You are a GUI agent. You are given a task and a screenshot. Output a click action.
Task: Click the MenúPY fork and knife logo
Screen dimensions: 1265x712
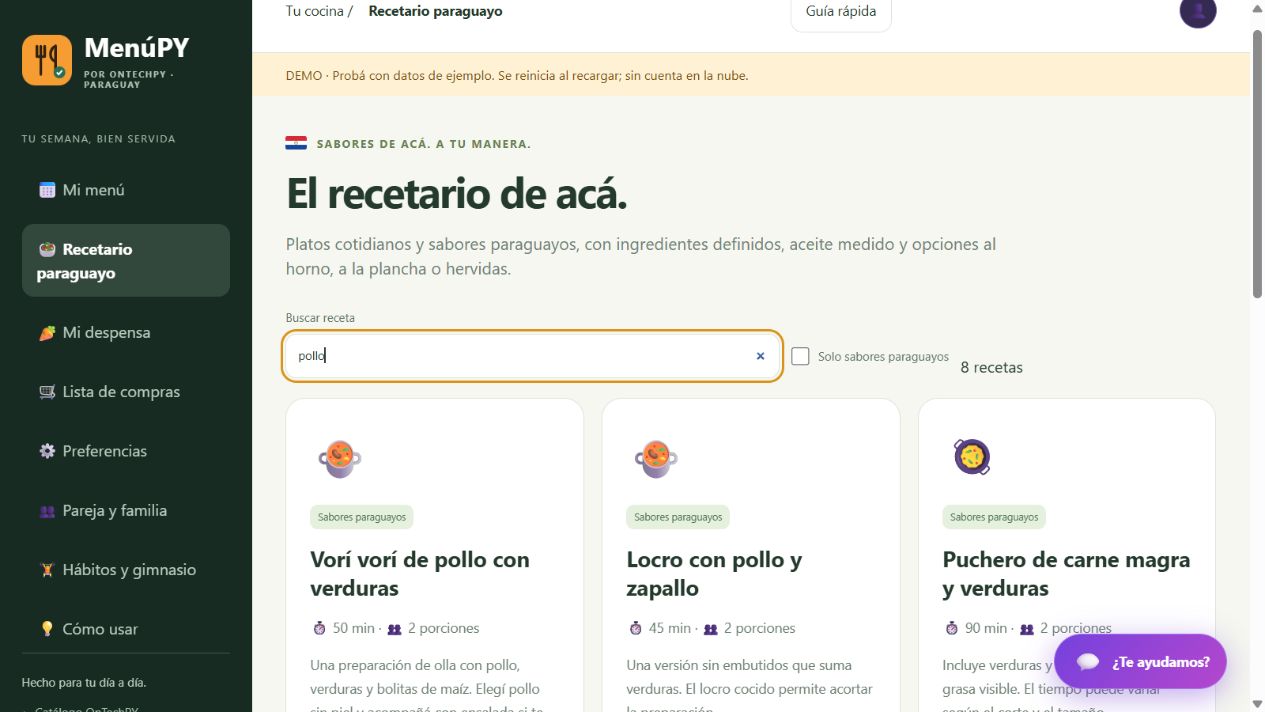click(x=47, y=60)
